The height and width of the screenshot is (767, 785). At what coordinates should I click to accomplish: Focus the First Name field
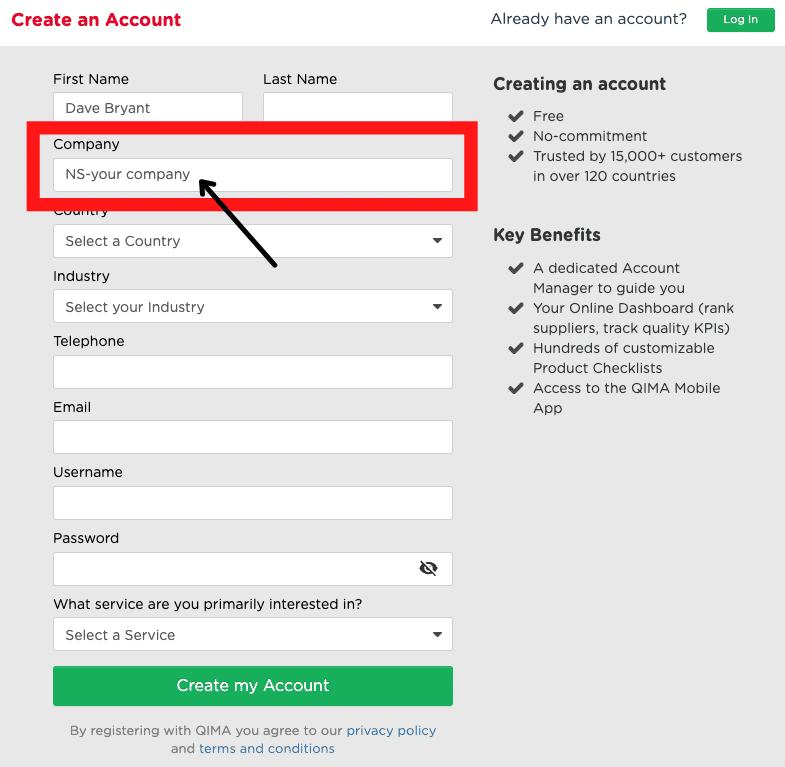pyautogui.click(x=148, y=107)
